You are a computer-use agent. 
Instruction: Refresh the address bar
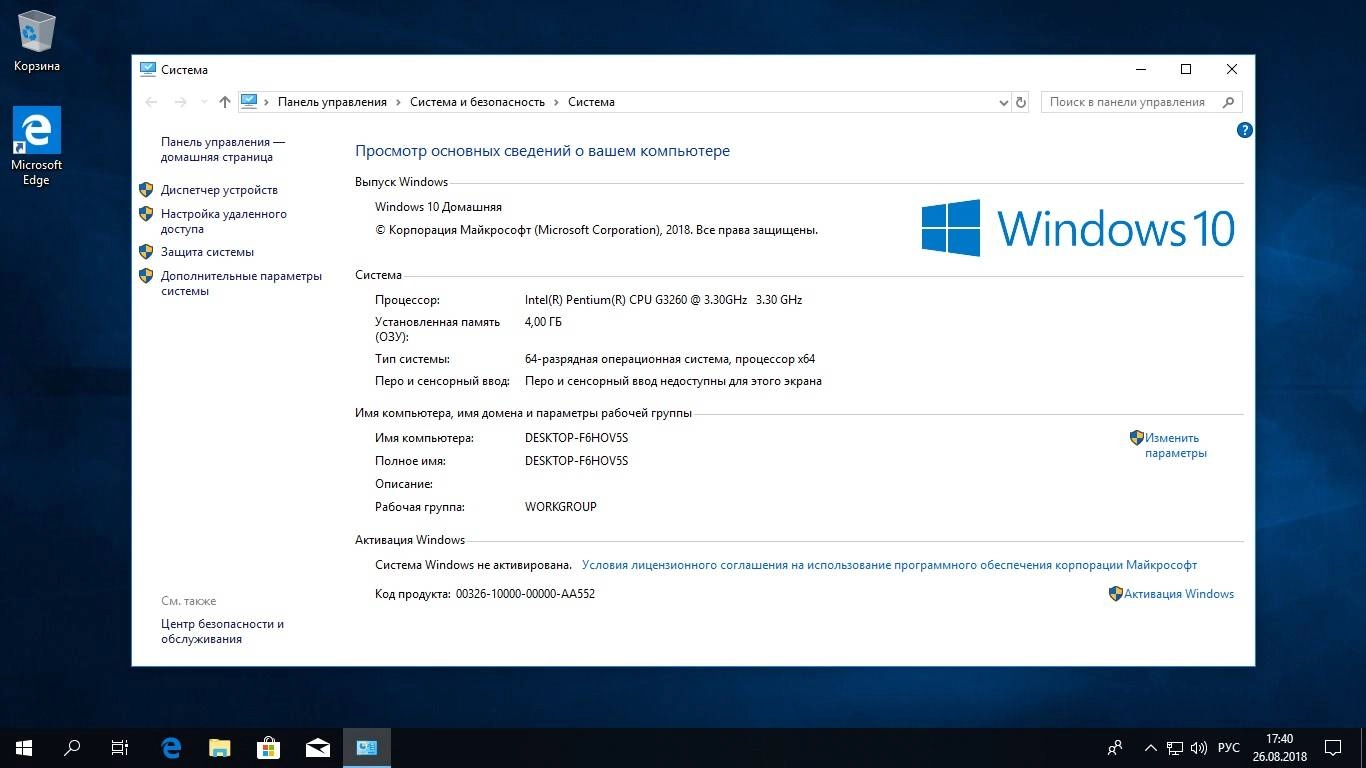1020,102
